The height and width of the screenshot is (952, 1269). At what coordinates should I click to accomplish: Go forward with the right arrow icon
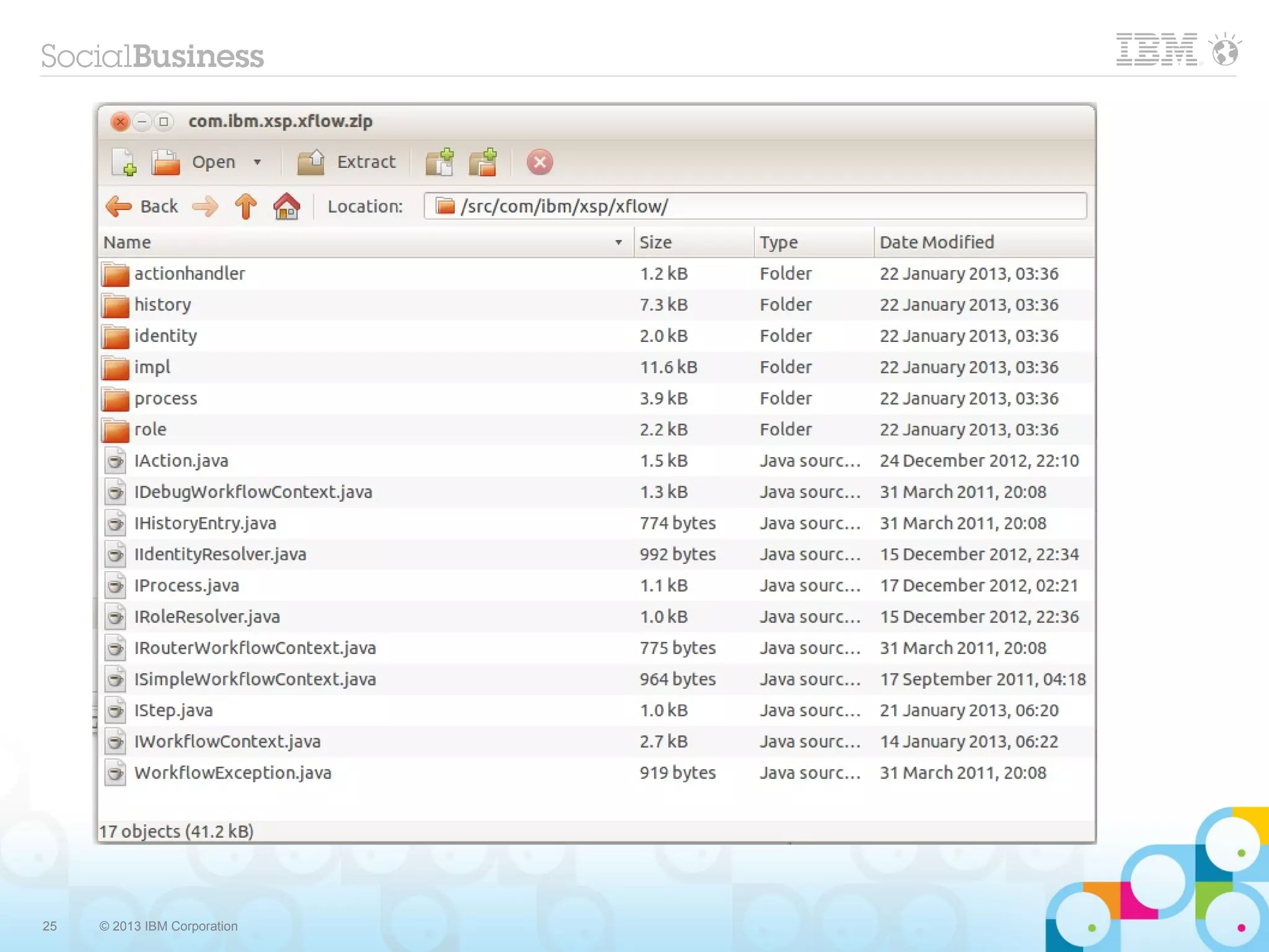coord(205,206)
